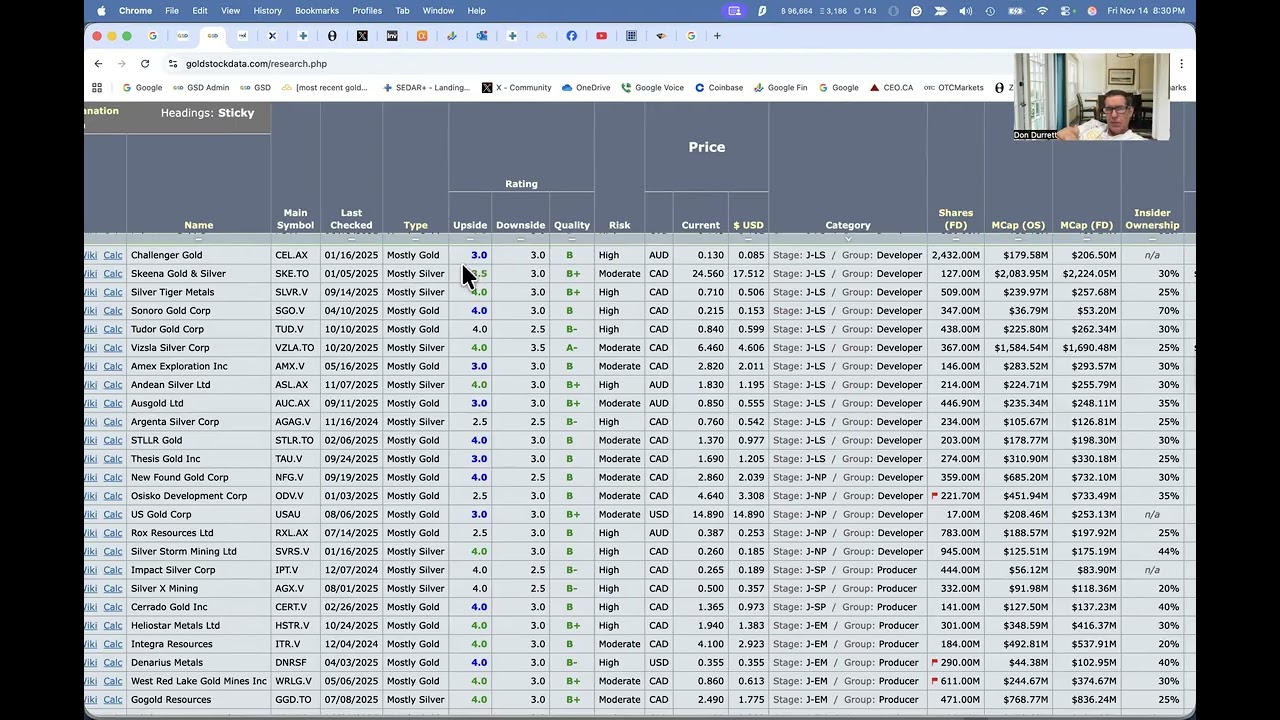Open the History menu in the menu bar

pos(267,10)
